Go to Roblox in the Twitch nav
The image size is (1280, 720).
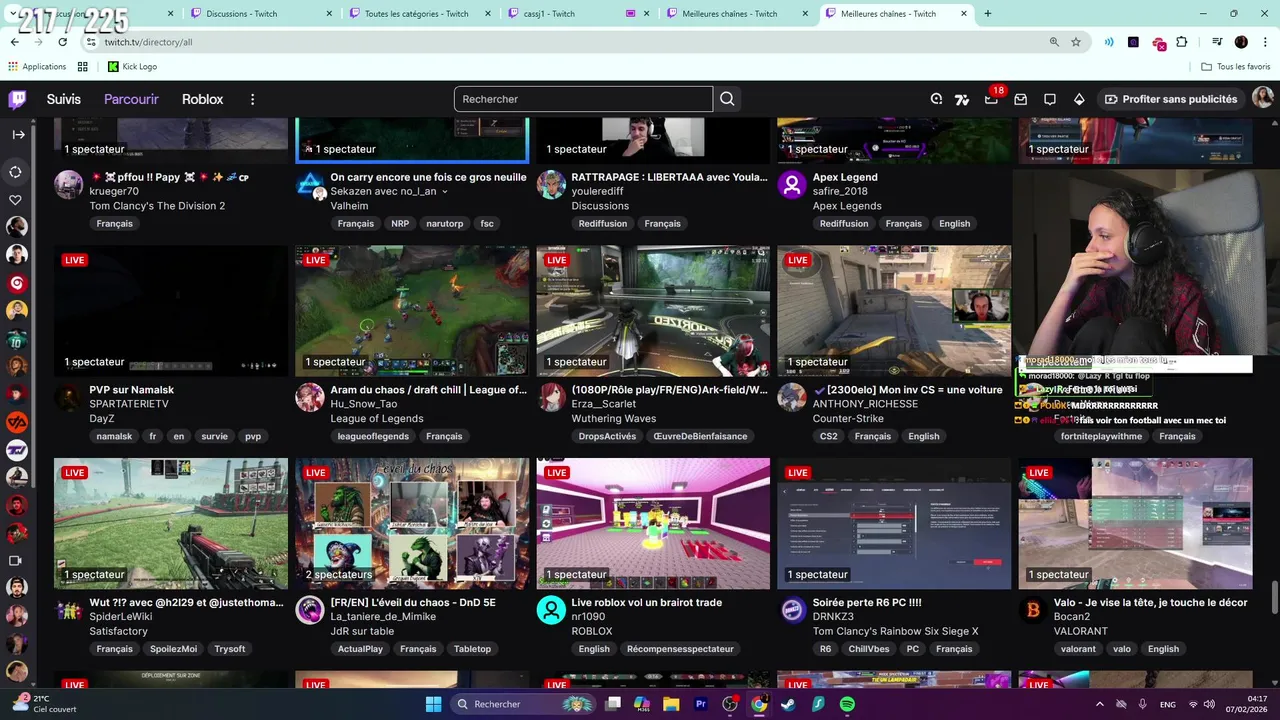coord(202,99)
